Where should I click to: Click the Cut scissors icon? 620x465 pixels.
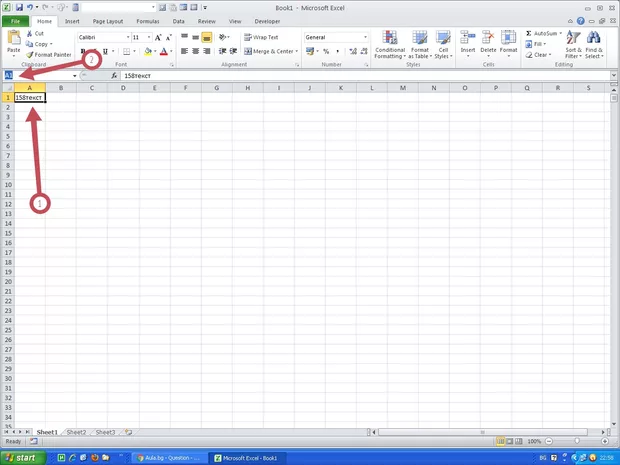tap(29, 34)
